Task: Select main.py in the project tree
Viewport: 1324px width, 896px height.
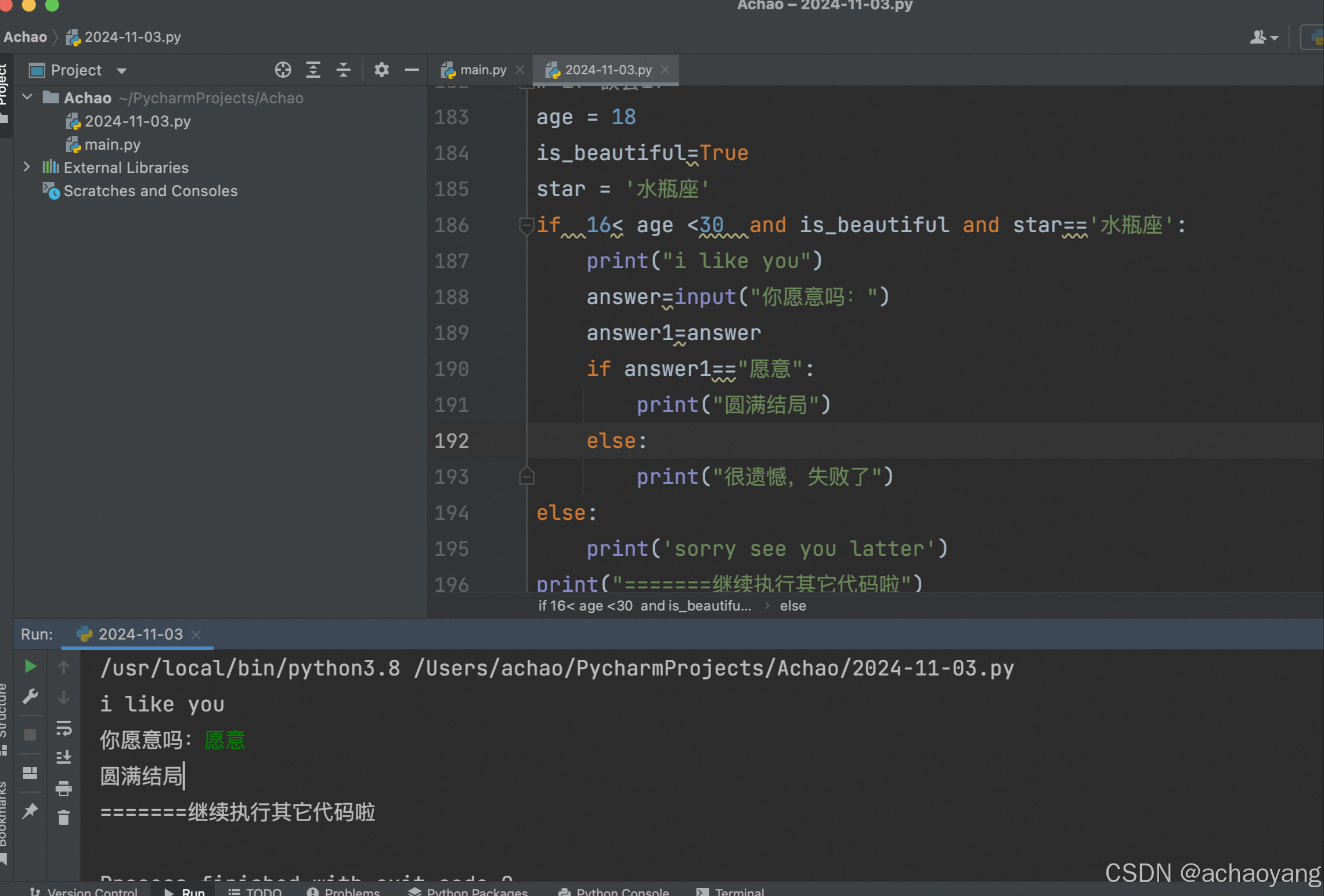Action: tap(112, 144)
